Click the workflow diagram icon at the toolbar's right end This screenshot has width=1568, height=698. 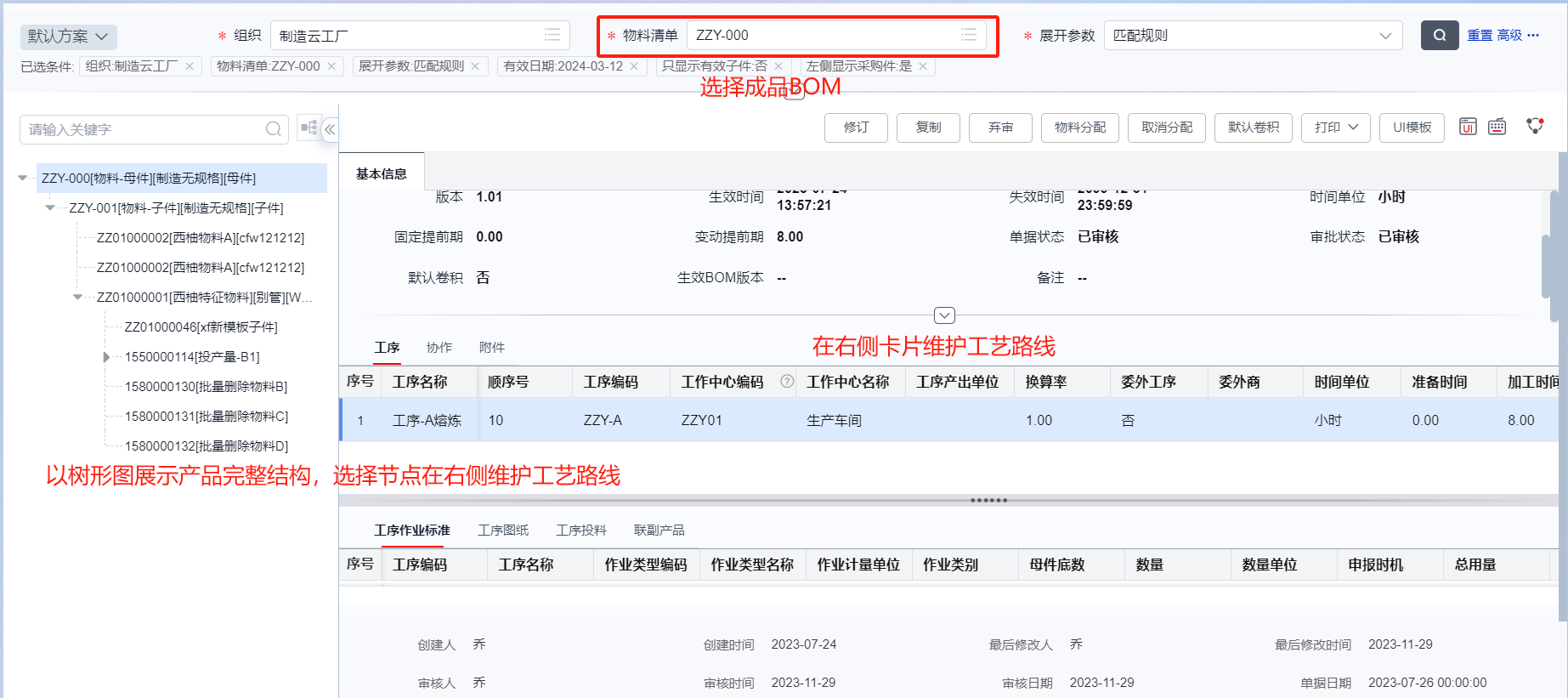1535,126
